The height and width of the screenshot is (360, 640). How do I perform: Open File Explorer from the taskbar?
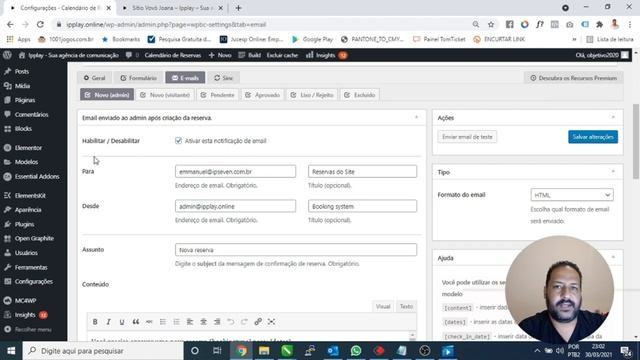pyautogui.click(x=264, y=351)
